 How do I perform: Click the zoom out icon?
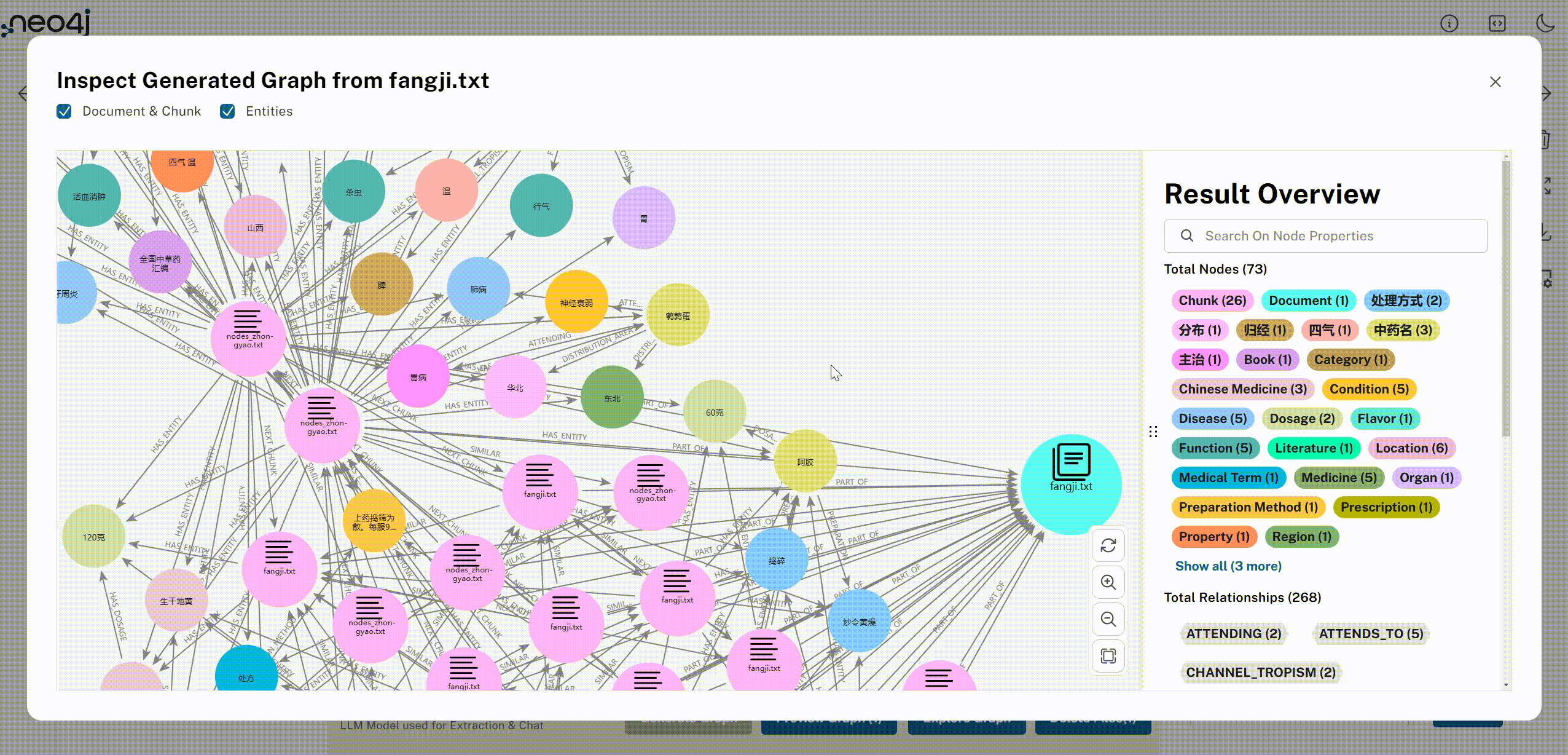(x=1108, y=620)
